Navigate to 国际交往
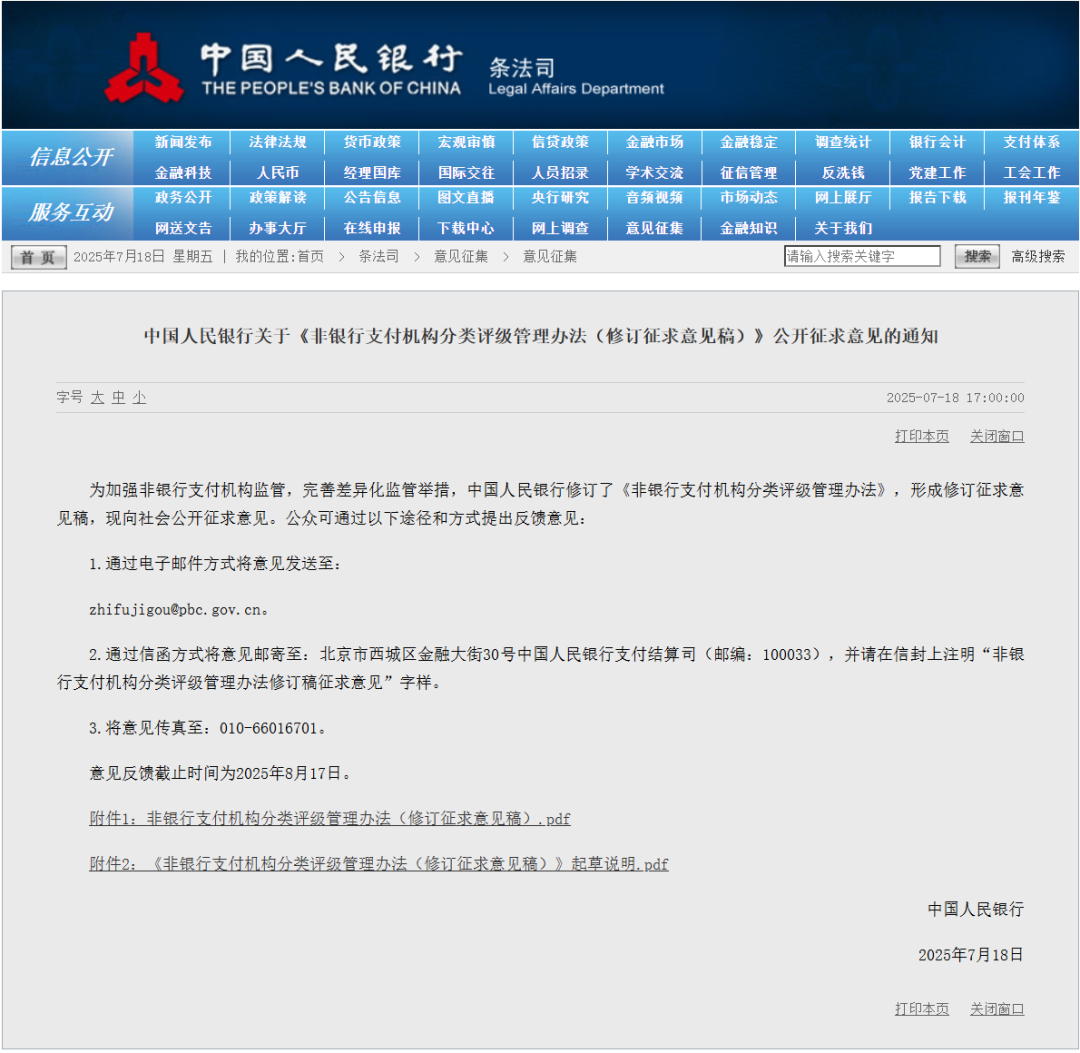The width and height of the screenshot is (1080, 1053). [x=466, y=172]
